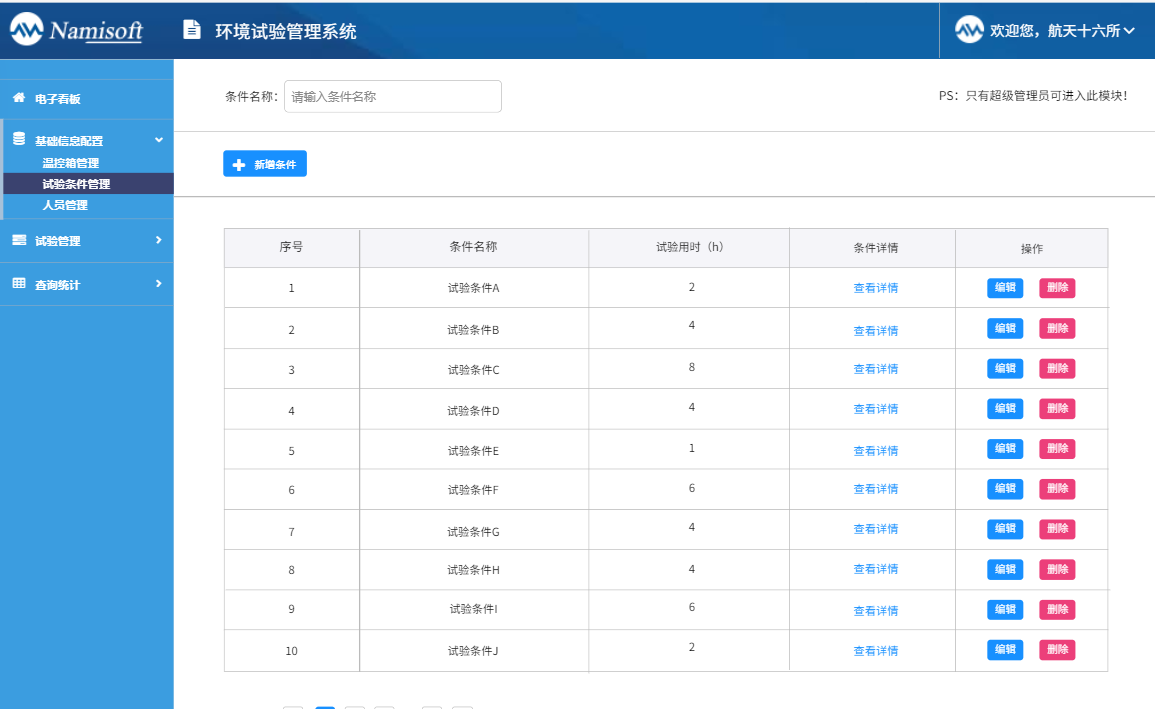Click the 环境试验管理系统 title
Viewport: 1155px width, 709px height.
[x=286, y=31]
